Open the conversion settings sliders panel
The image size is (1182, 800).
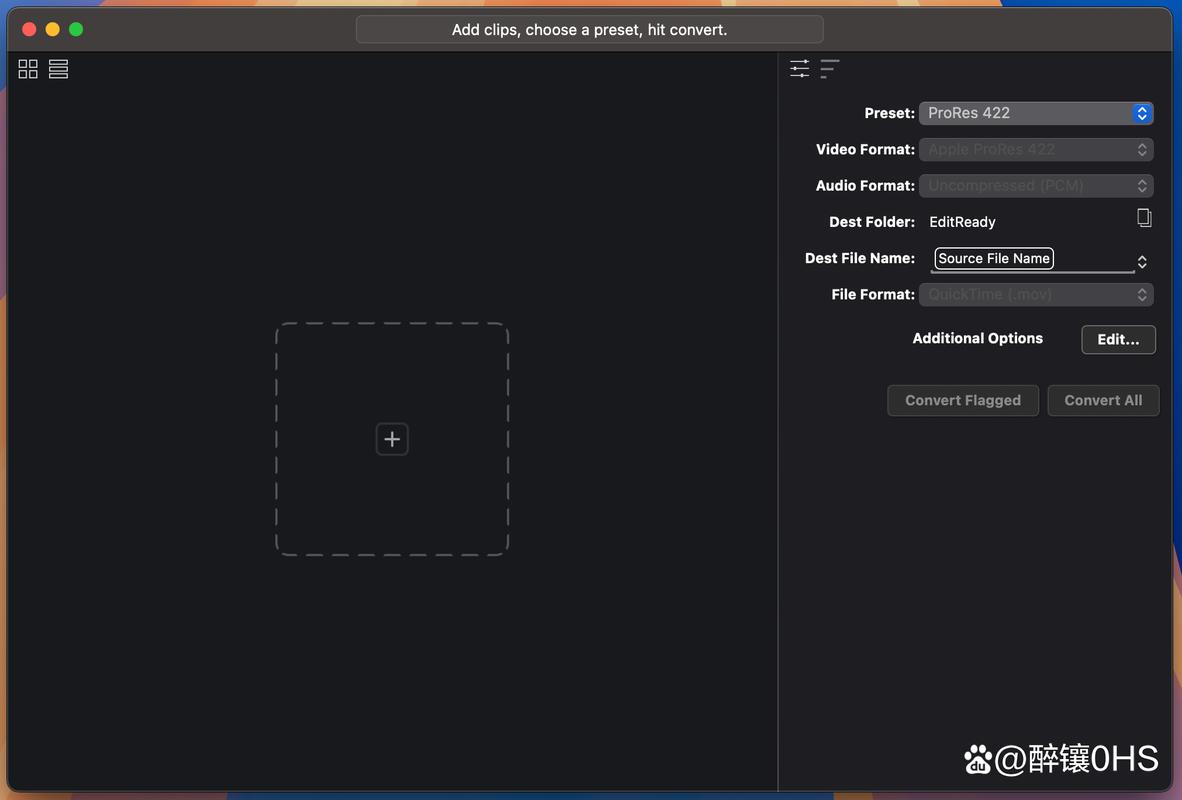point(799,68)
